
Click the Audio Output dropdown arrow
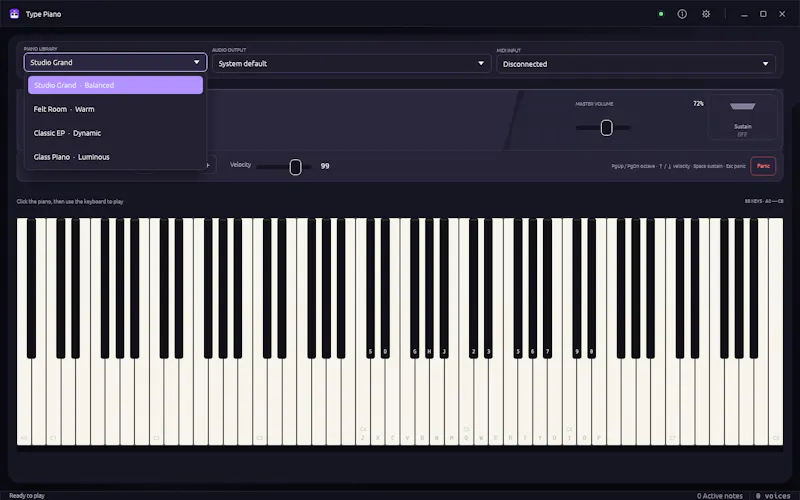[481, 64]
